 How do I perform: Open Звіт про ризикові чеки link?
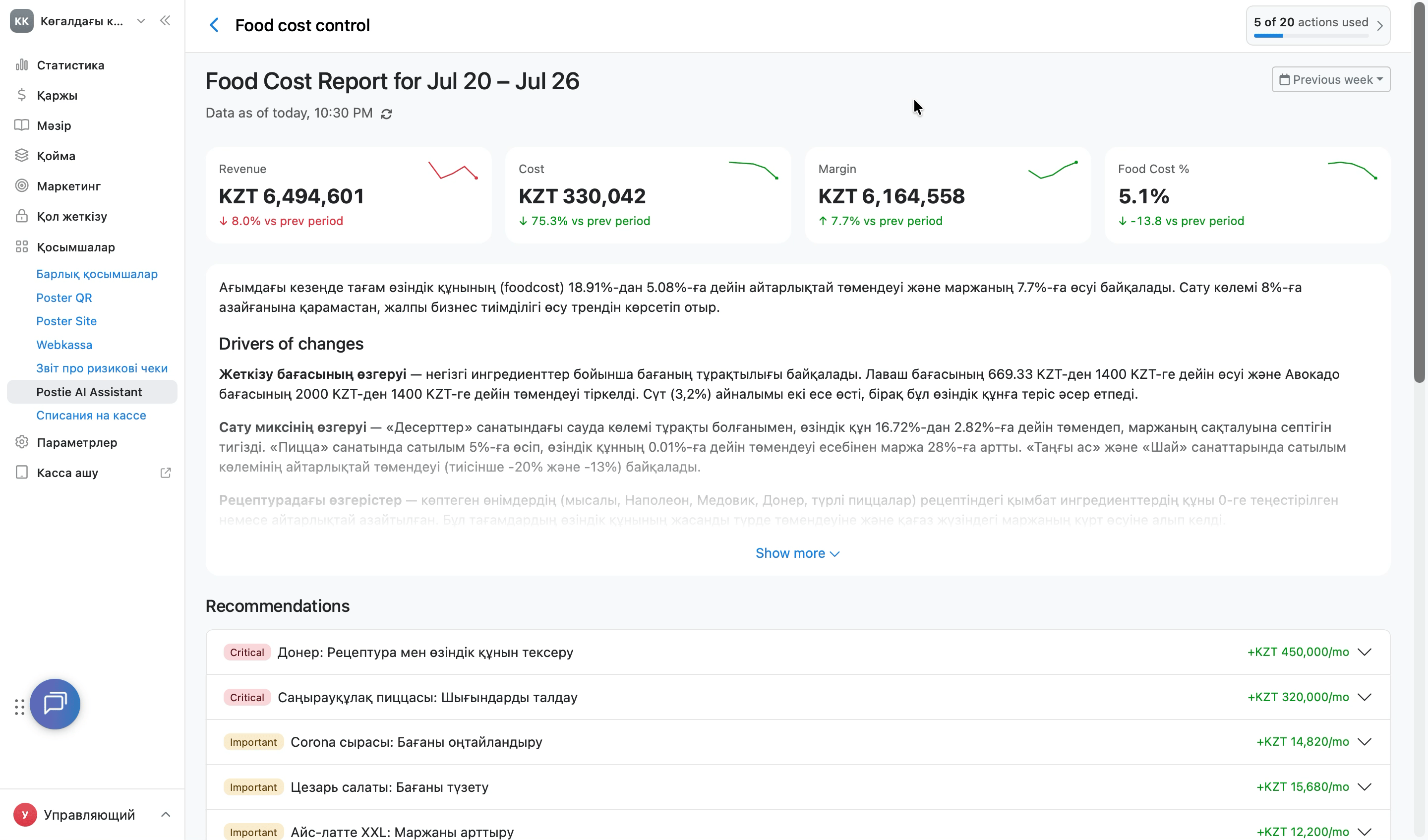click(102, 368)
